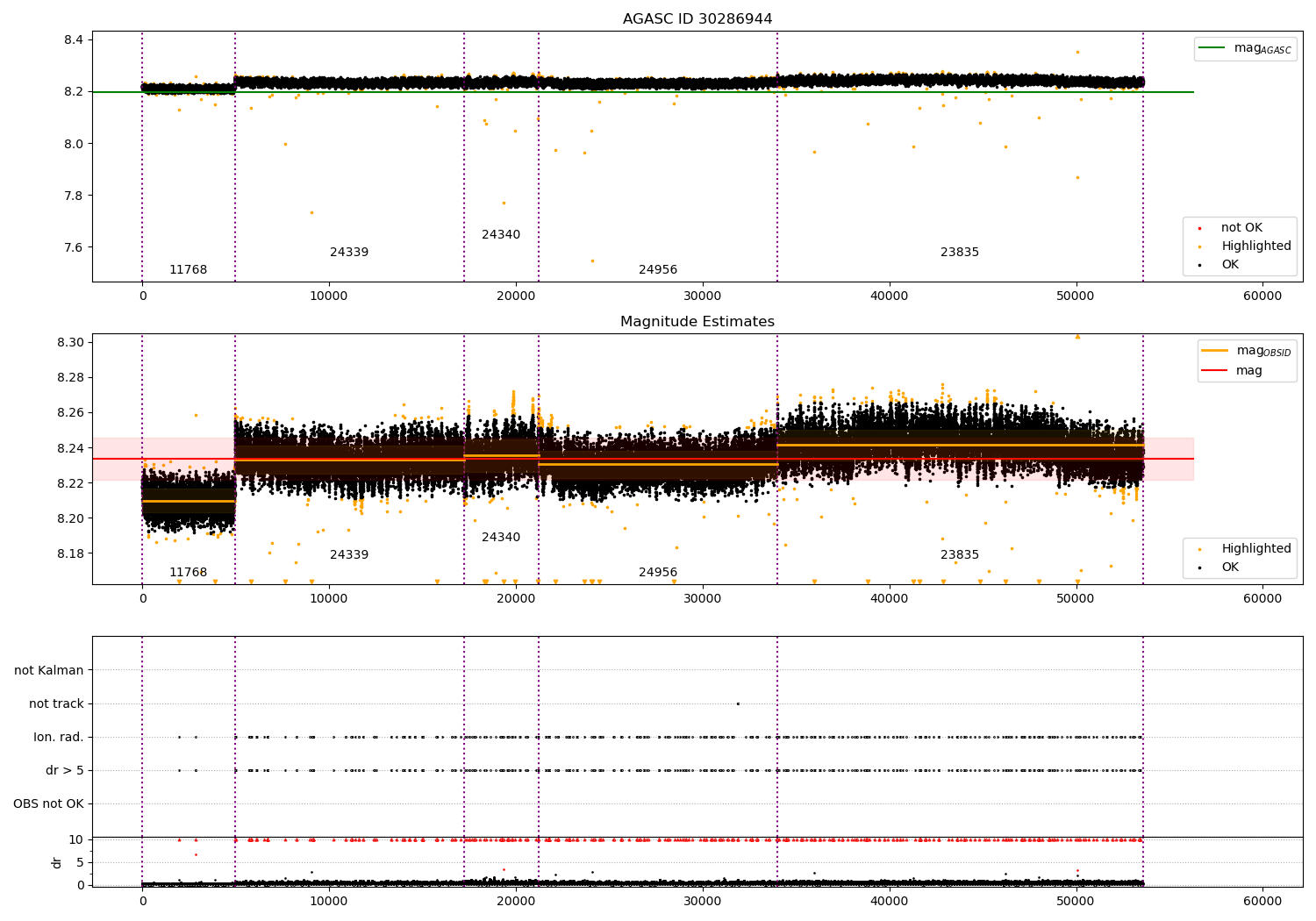The image size is (1316, 921).
Task: Click 'OK' entry in the Magnitude Estimates legend
Action: pos(1230,567)
